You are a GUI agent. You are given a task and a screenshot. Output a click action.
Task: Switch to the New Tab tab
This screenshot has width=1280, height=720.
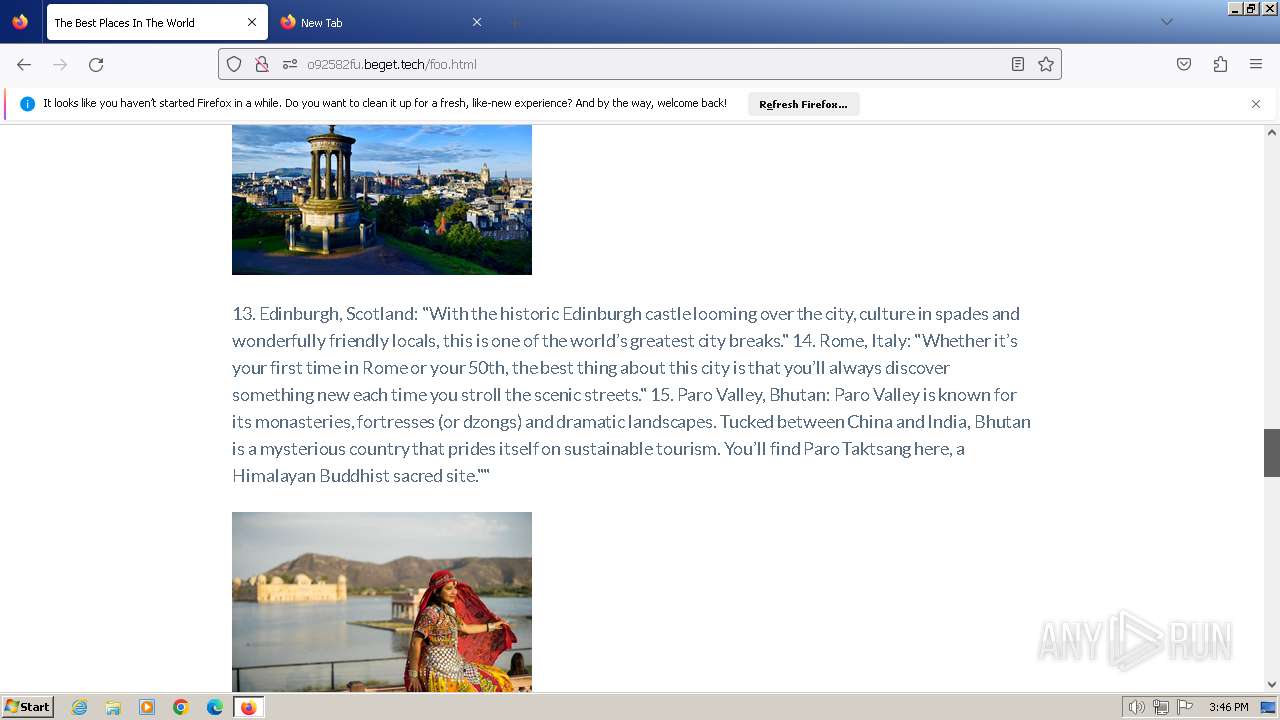click(x=381, y=22)
